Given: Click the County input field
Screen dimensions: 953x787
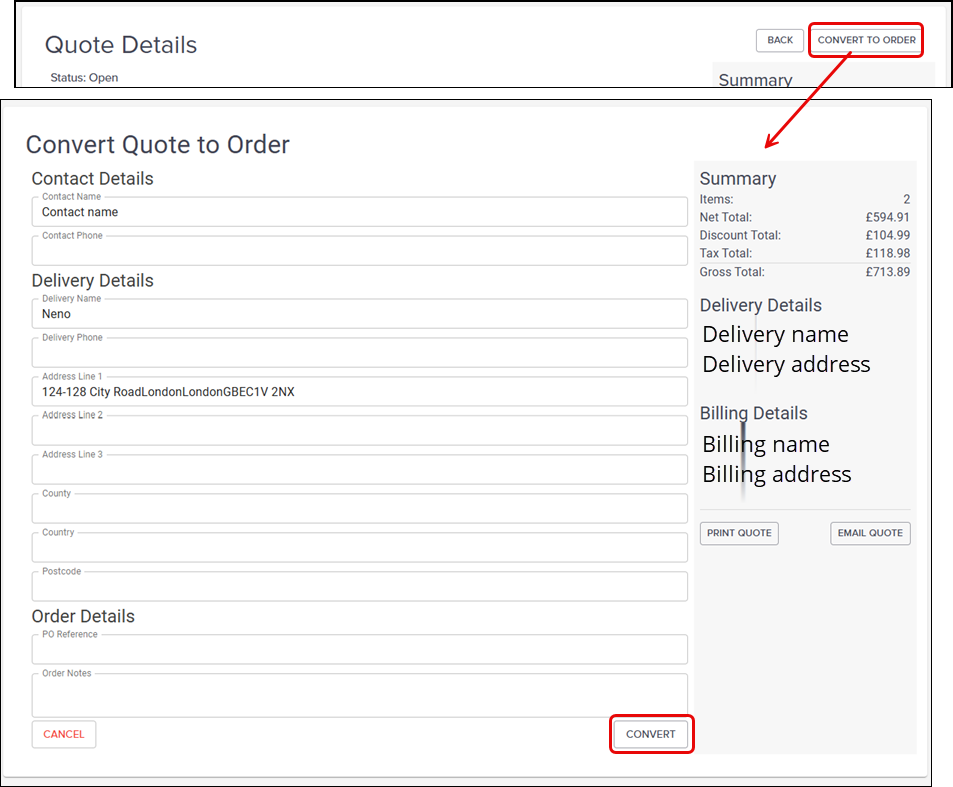Looking at the screenshot, I should coord(359,509).
